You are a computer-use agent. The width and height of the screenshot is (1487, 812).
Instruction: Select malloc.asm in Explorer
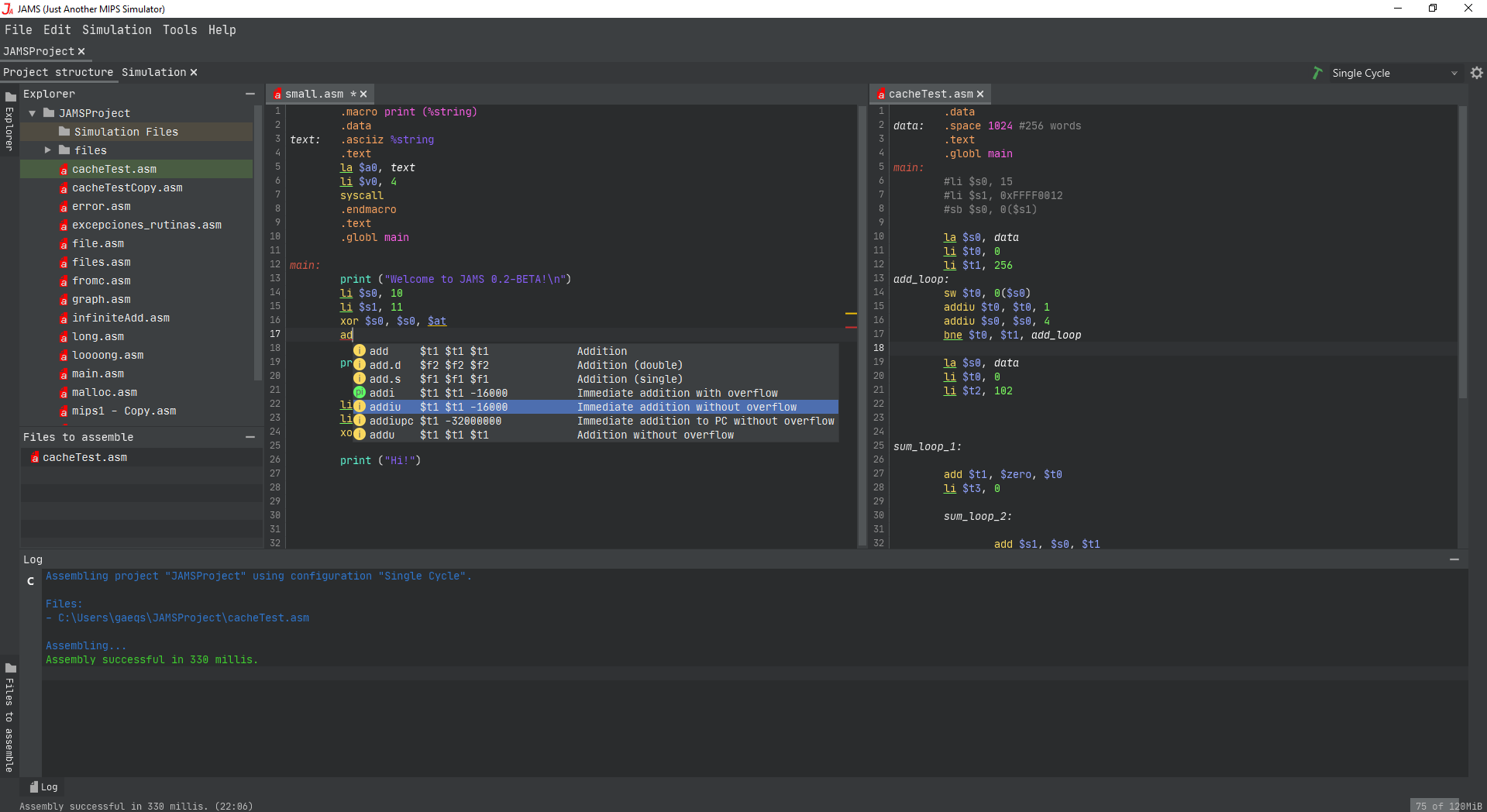136,392
